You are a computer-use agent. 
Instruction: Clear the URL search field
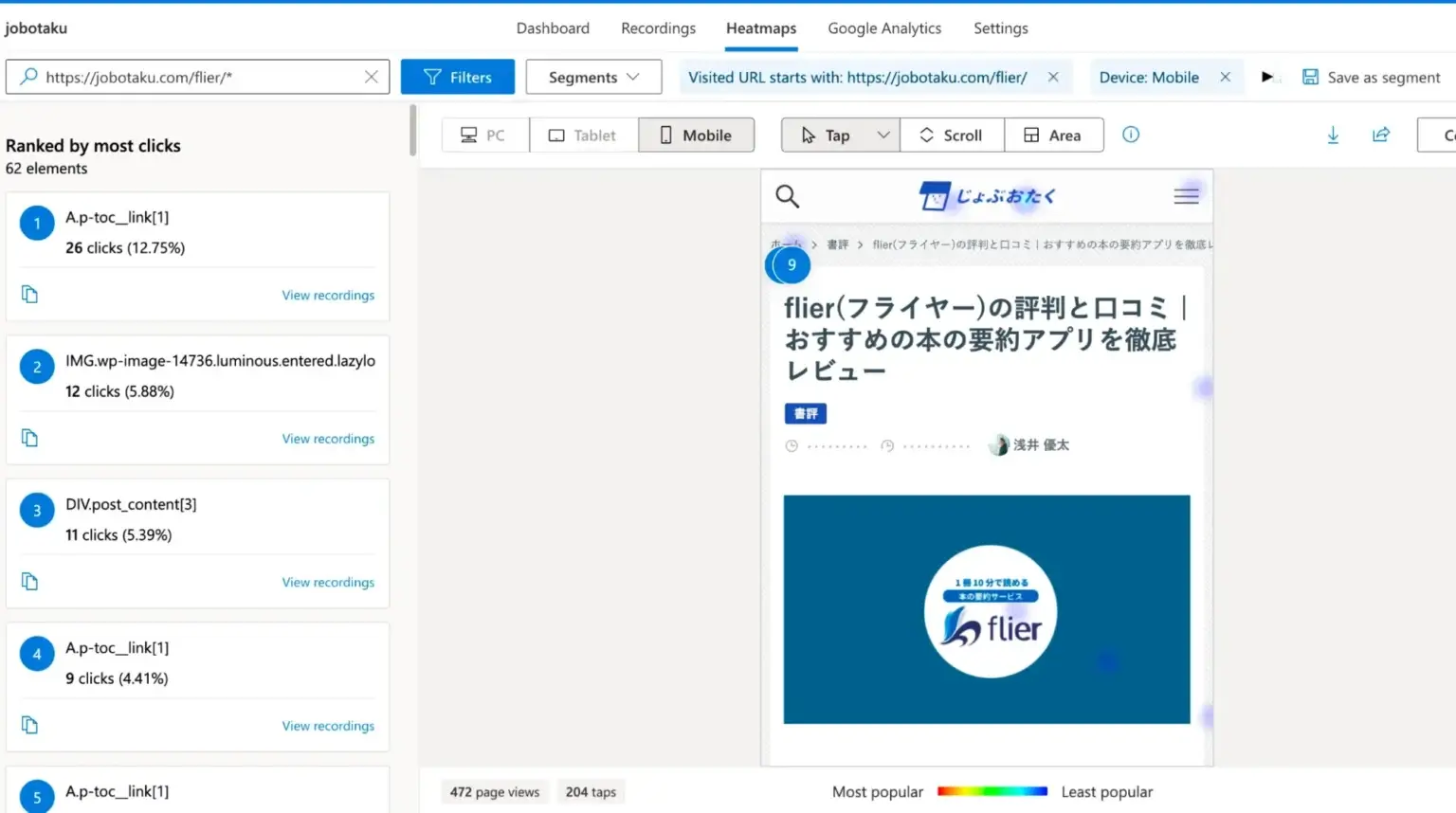pyautogui.click(x=372, y=77)
